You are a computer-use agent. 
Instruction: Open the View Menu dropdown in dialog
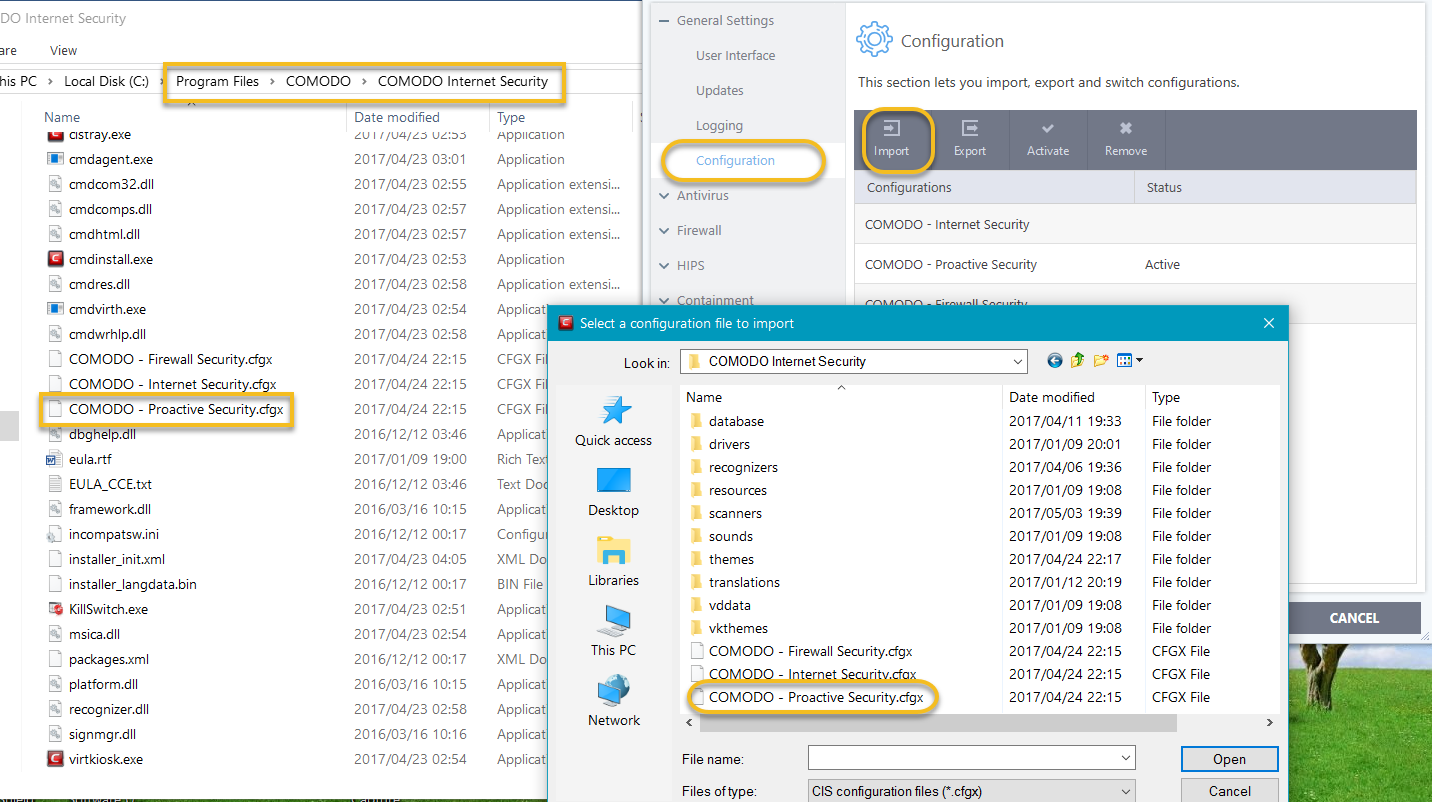pyautogui.click(x=1129, y=361)
